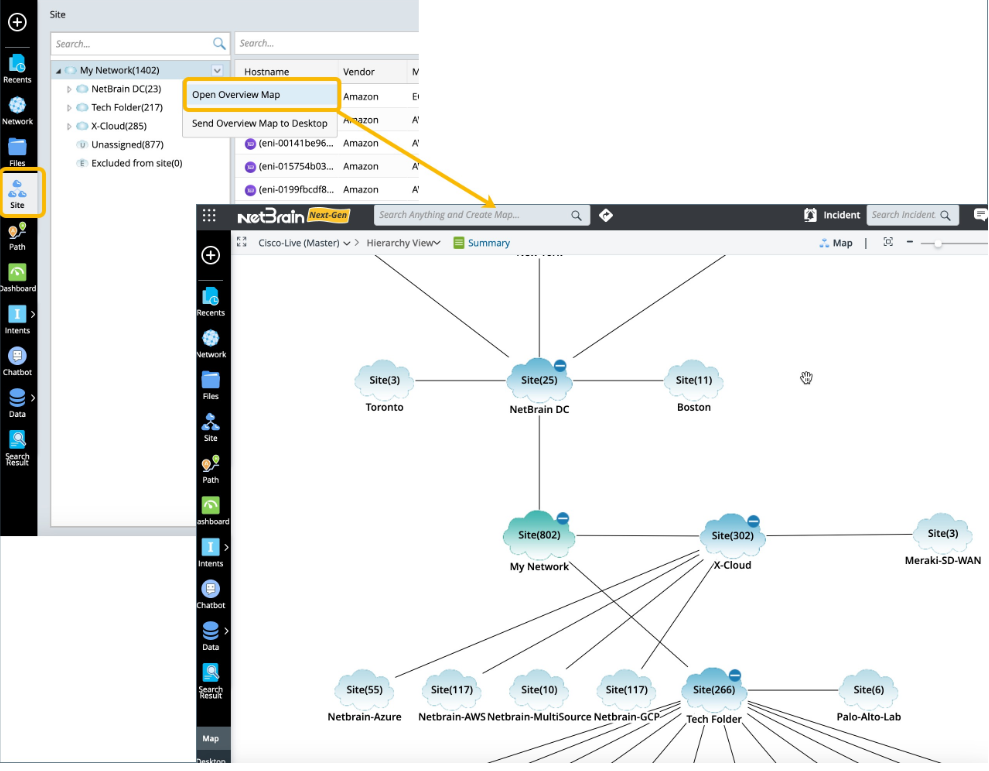Click the magnifier in the Search Anything box
The width and height of the screenshot is (989, 771).
tap(576, 215)
